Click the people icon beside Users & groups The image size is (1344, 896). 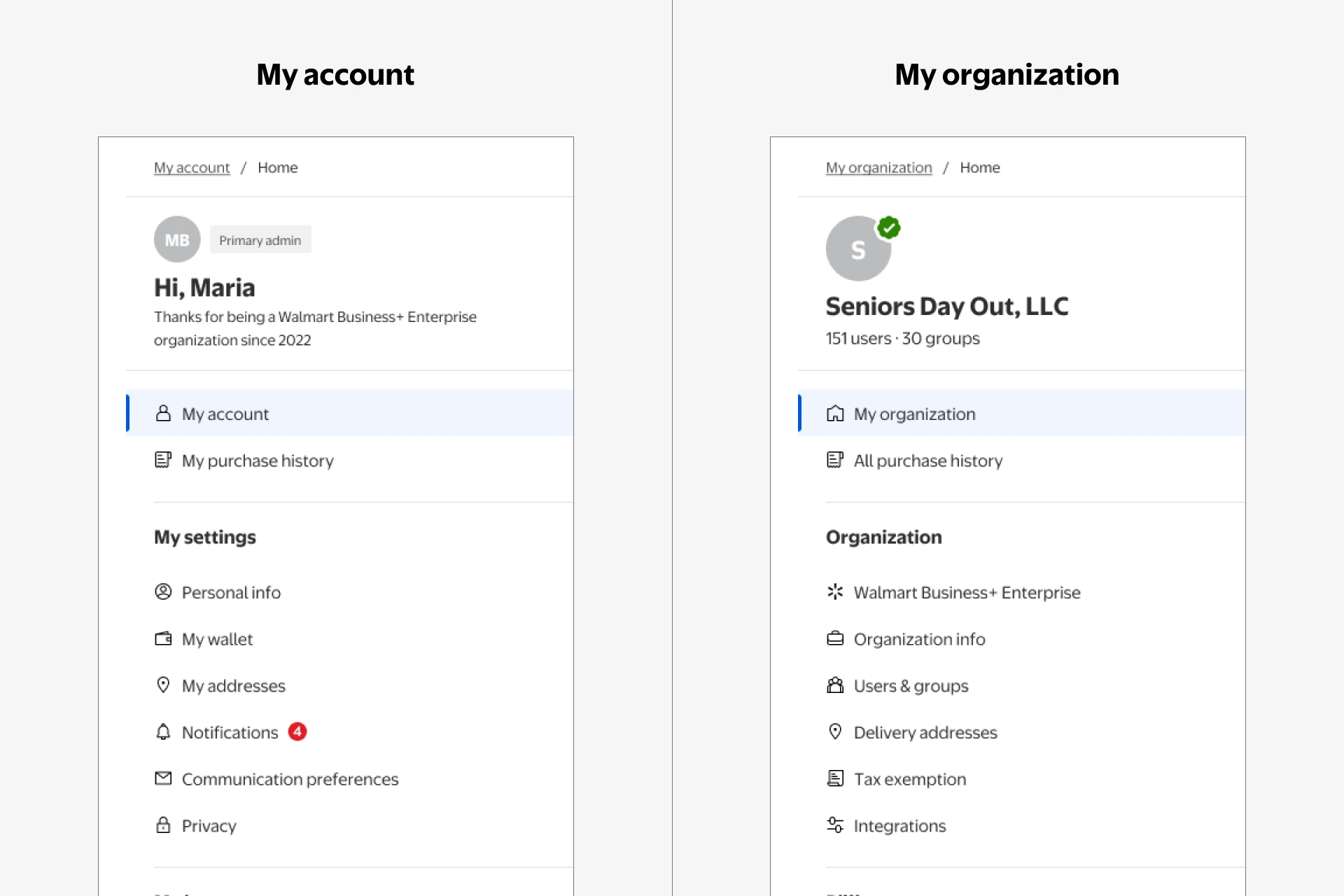pos(835,685)
